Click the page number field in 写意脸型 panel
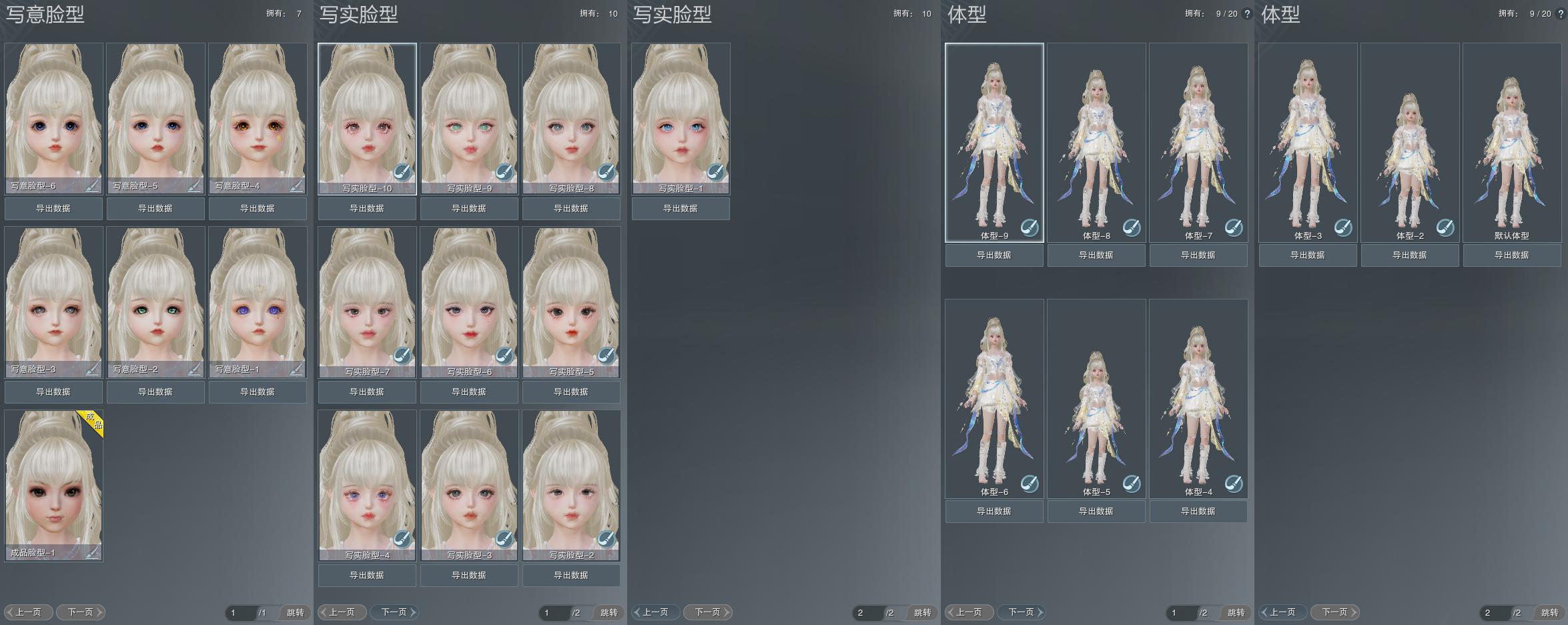1568x625 pixels. click(240, 613)
